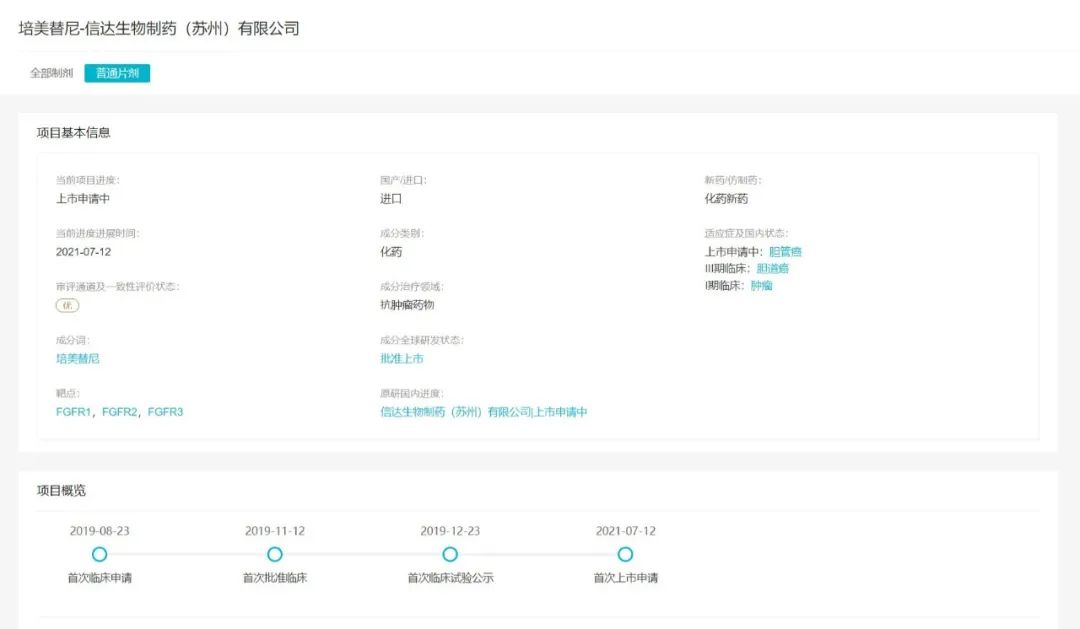
Task: Click the 优 priority review badge
Action: pyautogui.click(x=67, y=305)
